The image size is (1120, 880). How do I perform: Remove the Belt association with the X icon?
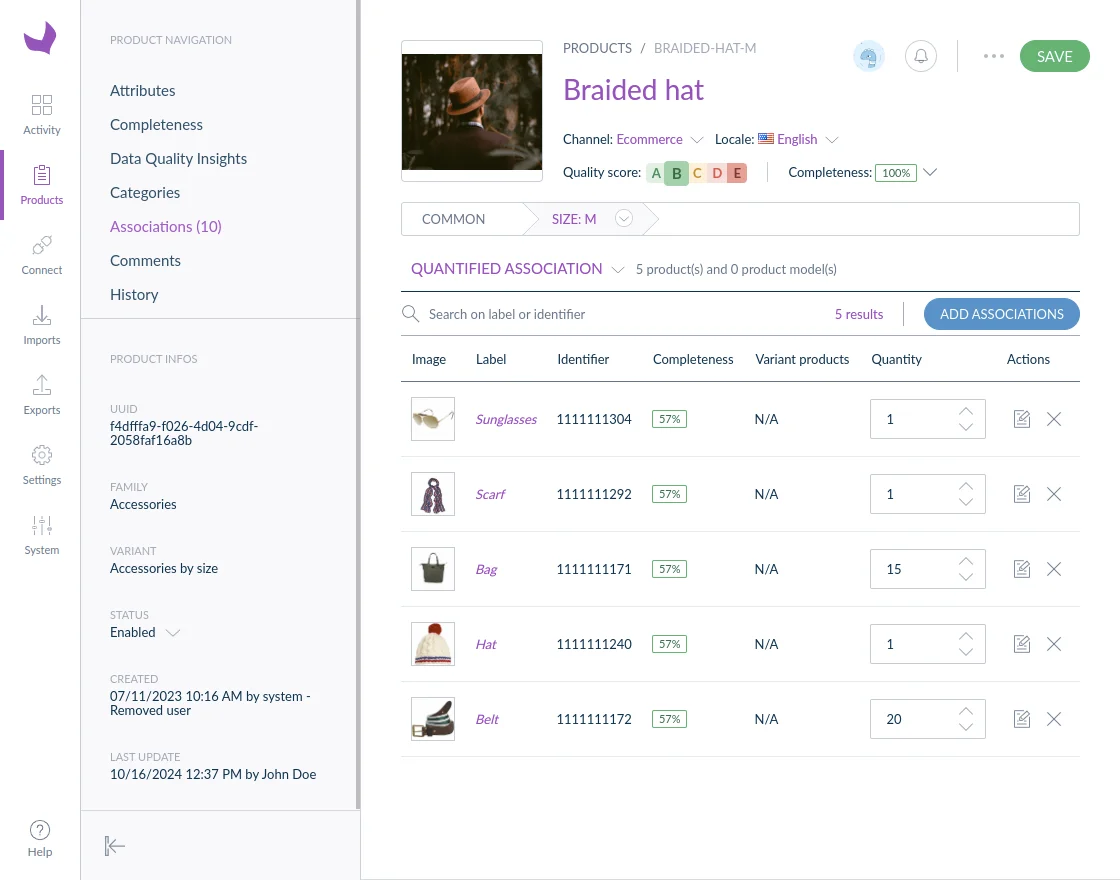(1054, 718)
